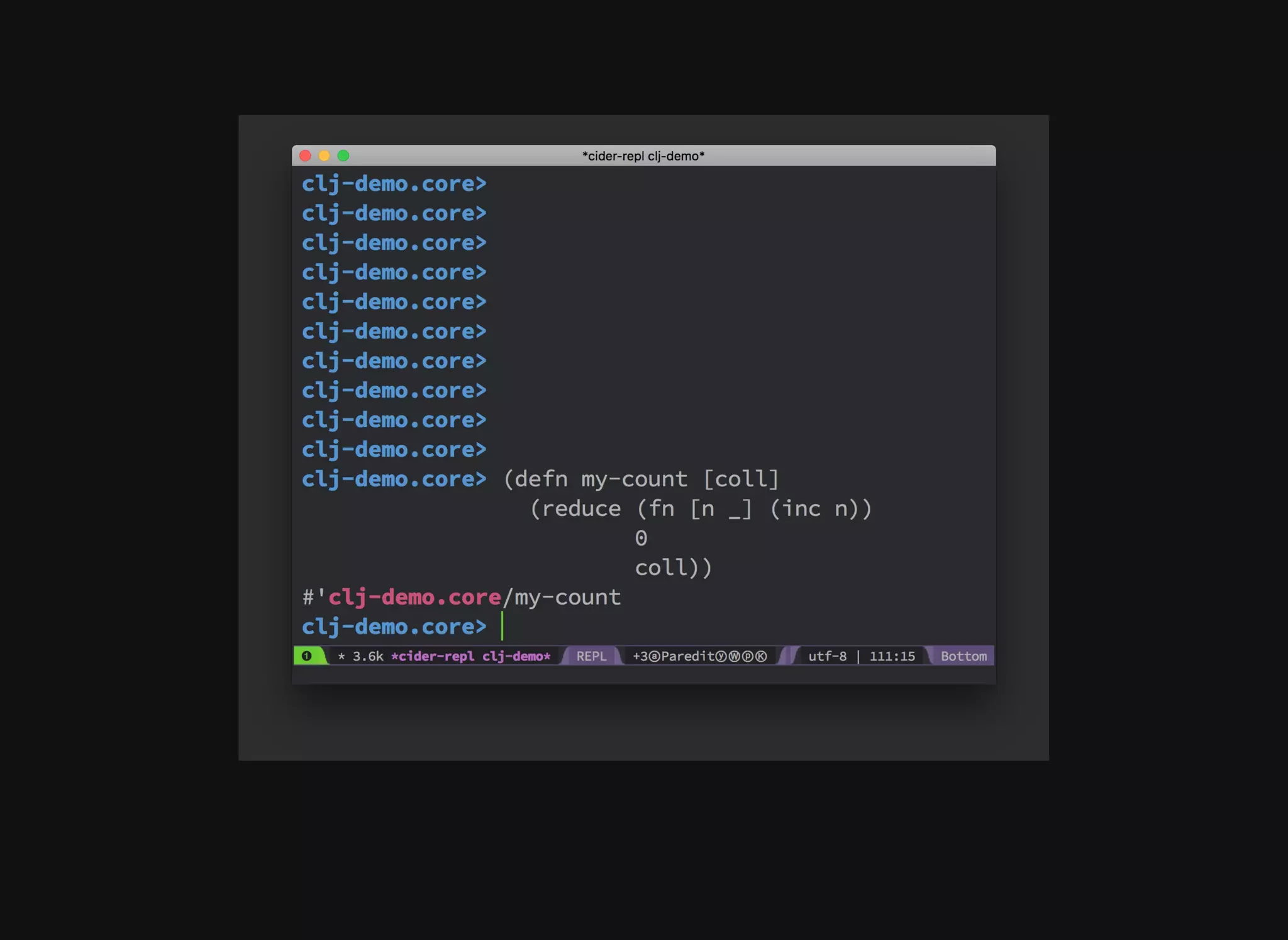Click the buffer modified asterisk indicator

click(x=341, y=656)
